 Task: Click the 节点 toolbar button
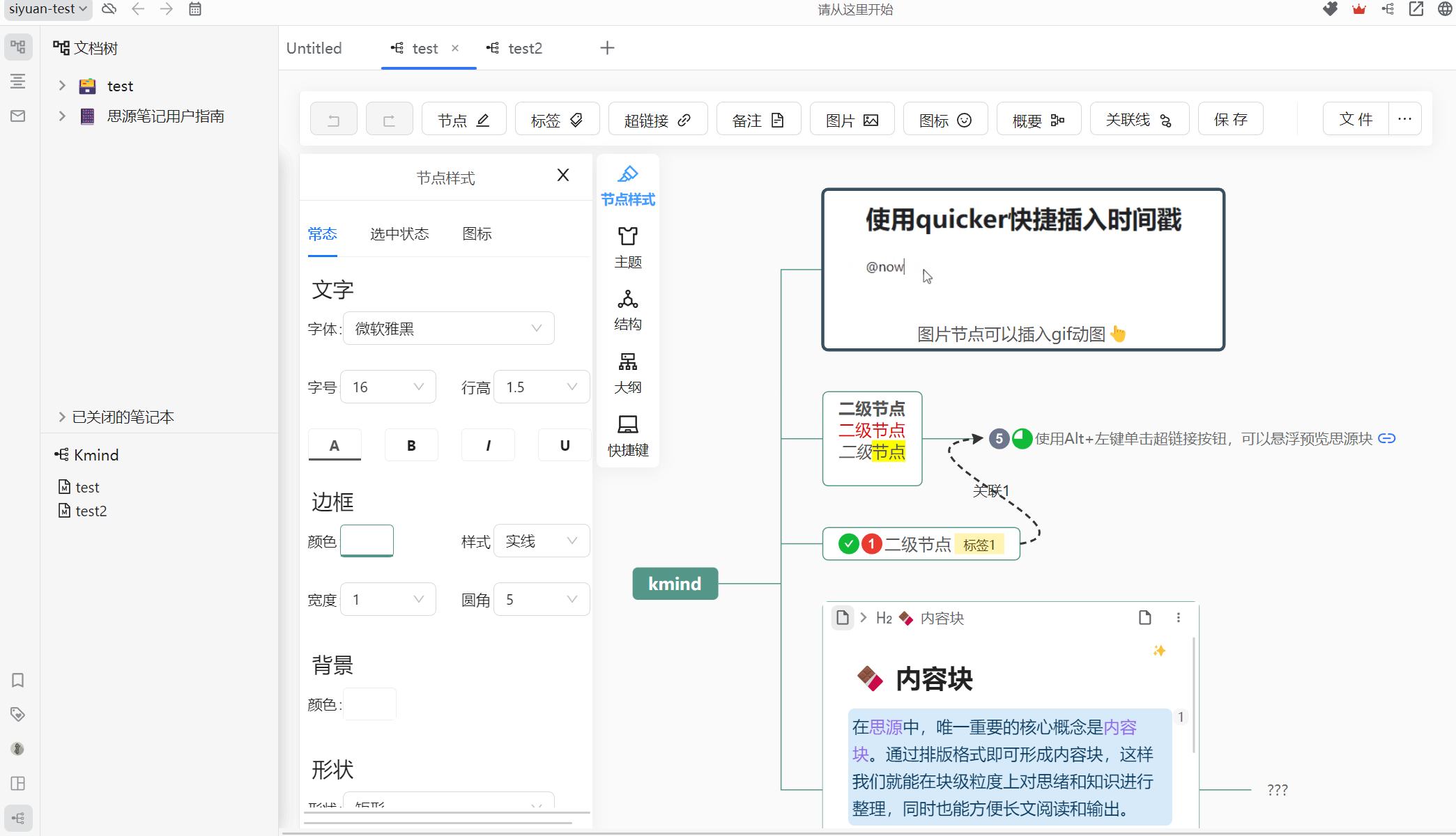click(x=464, y=120)
